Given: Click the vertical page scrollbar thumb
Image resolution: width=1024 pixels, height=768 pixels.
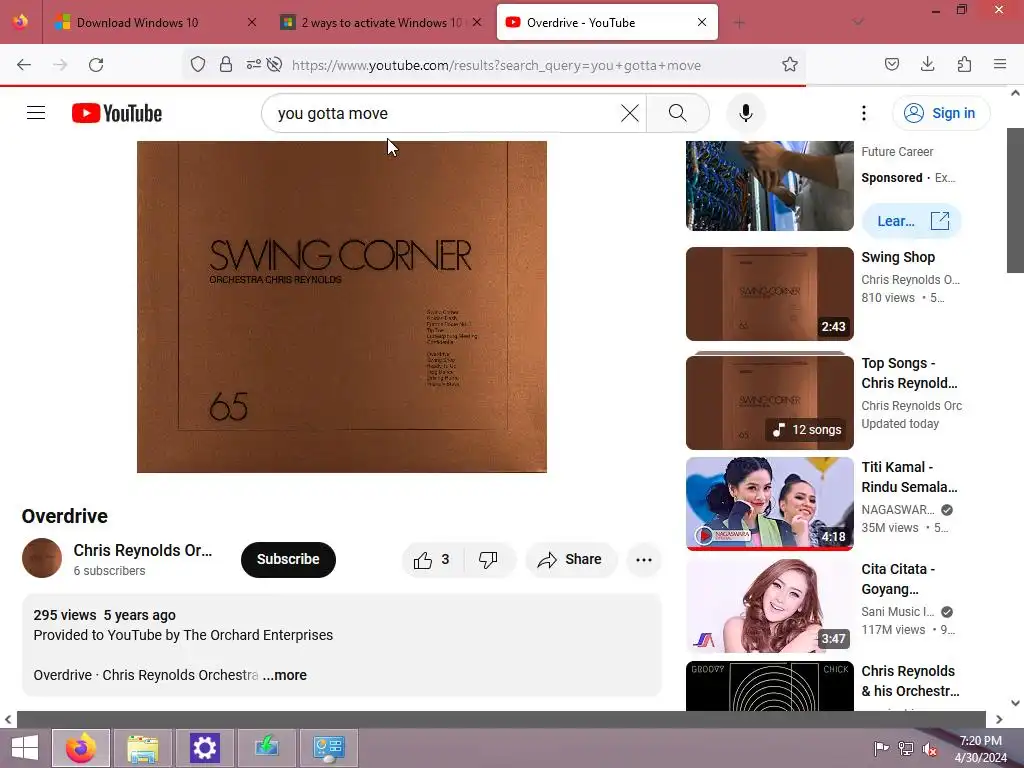Looking at the screenshot, I should (1015, 200).
